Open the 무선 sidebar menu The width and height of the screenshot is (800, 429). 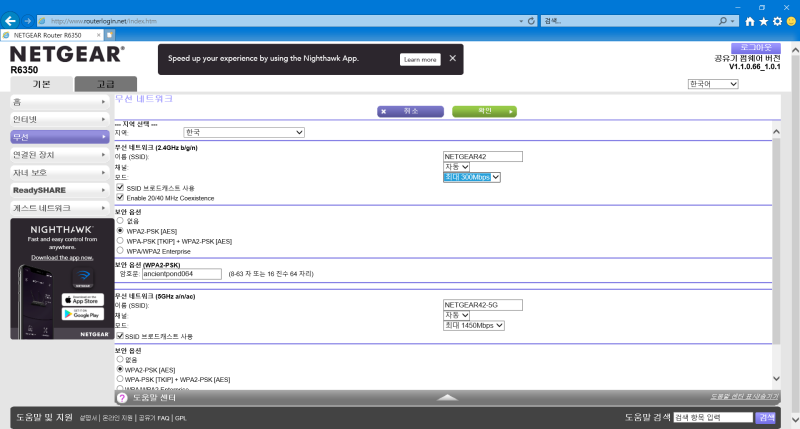coord(60,137)
